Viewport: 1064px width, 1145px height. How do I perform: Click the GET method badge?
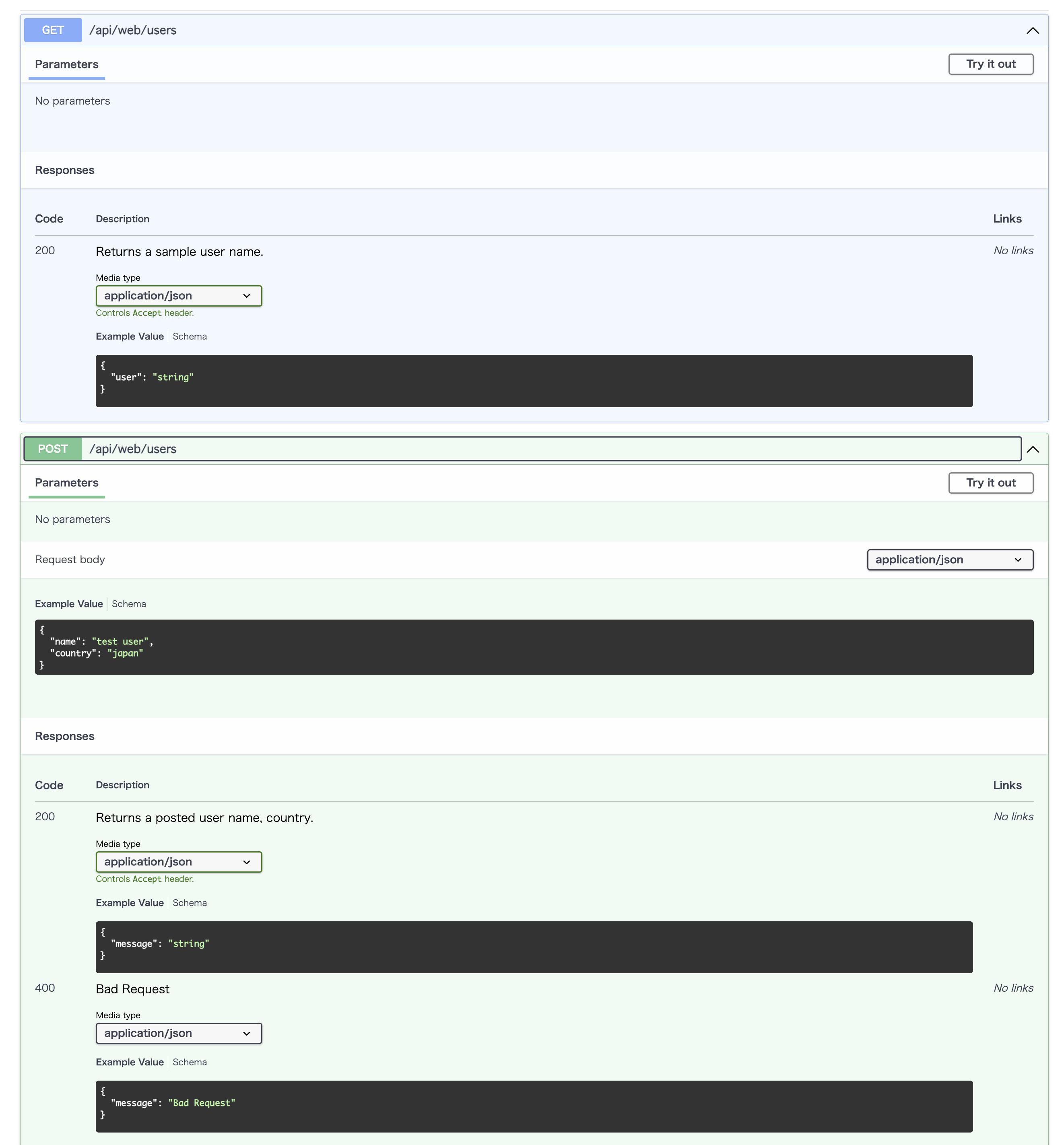[x=52, y=30]
